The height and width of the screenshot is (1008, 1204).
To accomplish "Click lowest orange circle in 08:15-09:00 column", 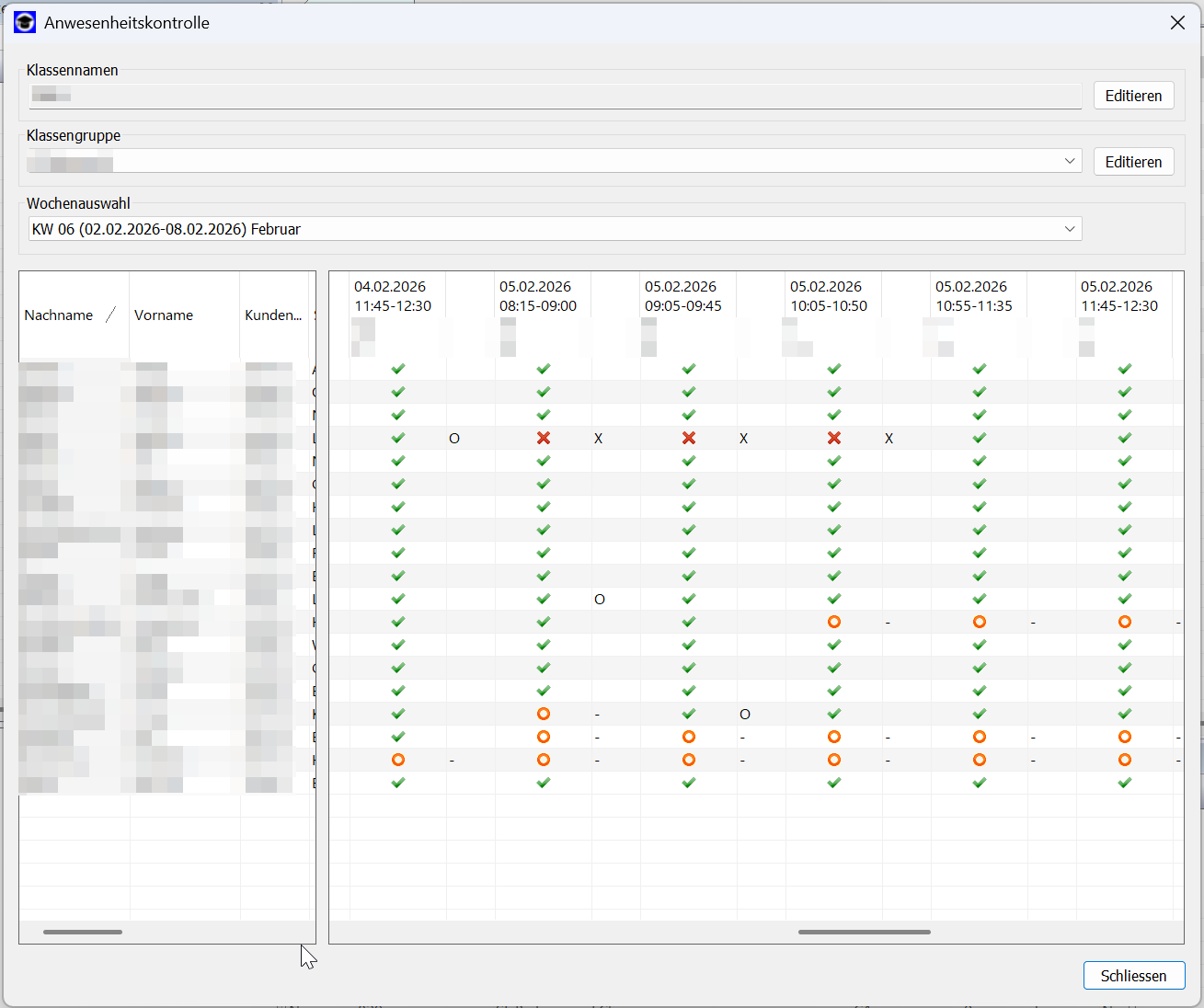I will click(544, 760).
